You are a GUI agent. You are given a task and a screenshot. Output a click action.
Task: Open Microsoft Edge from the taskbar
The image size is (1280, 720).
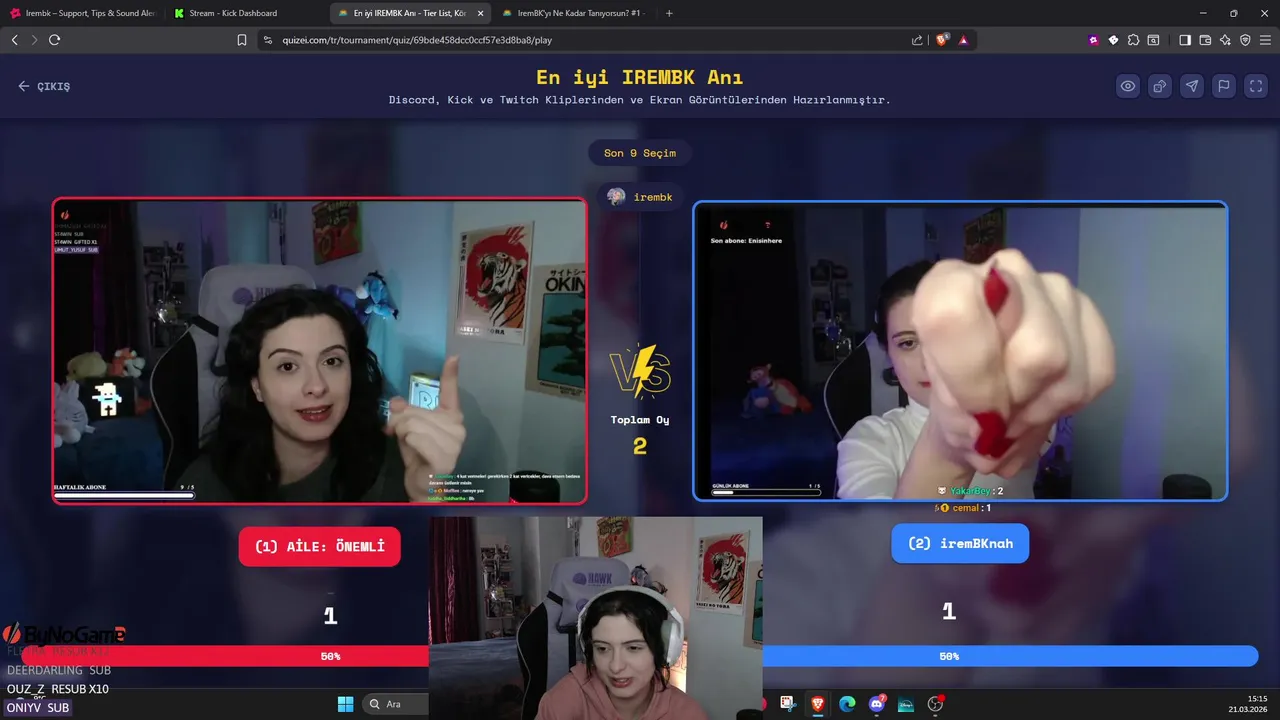click(847, 704)
